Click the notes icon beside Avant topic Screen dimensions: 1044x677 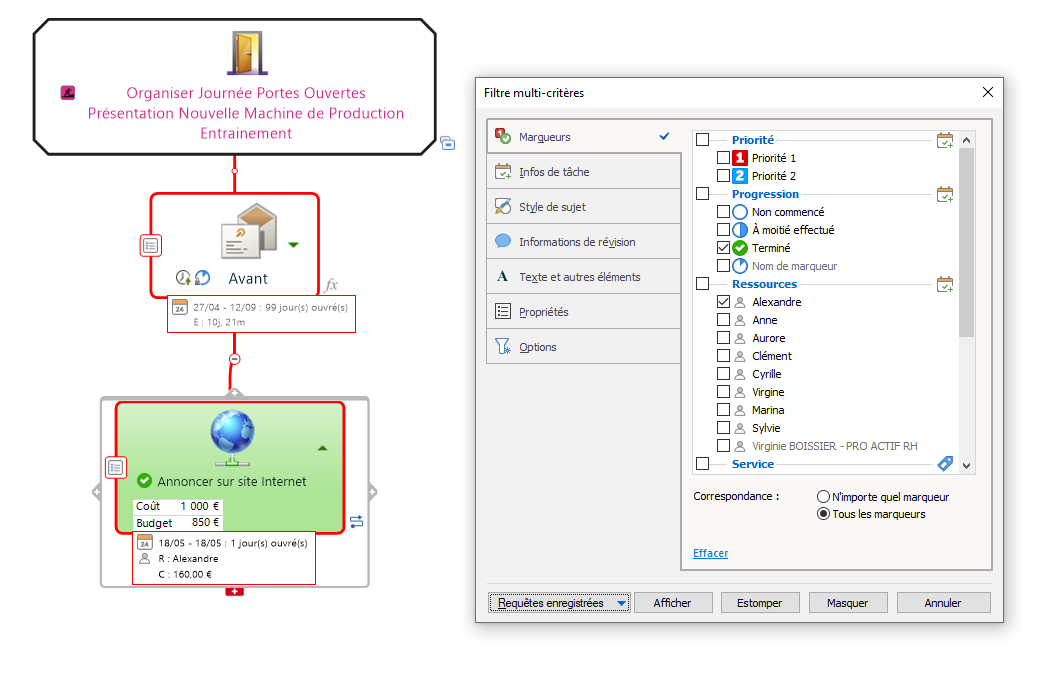(x=151, y=245)
